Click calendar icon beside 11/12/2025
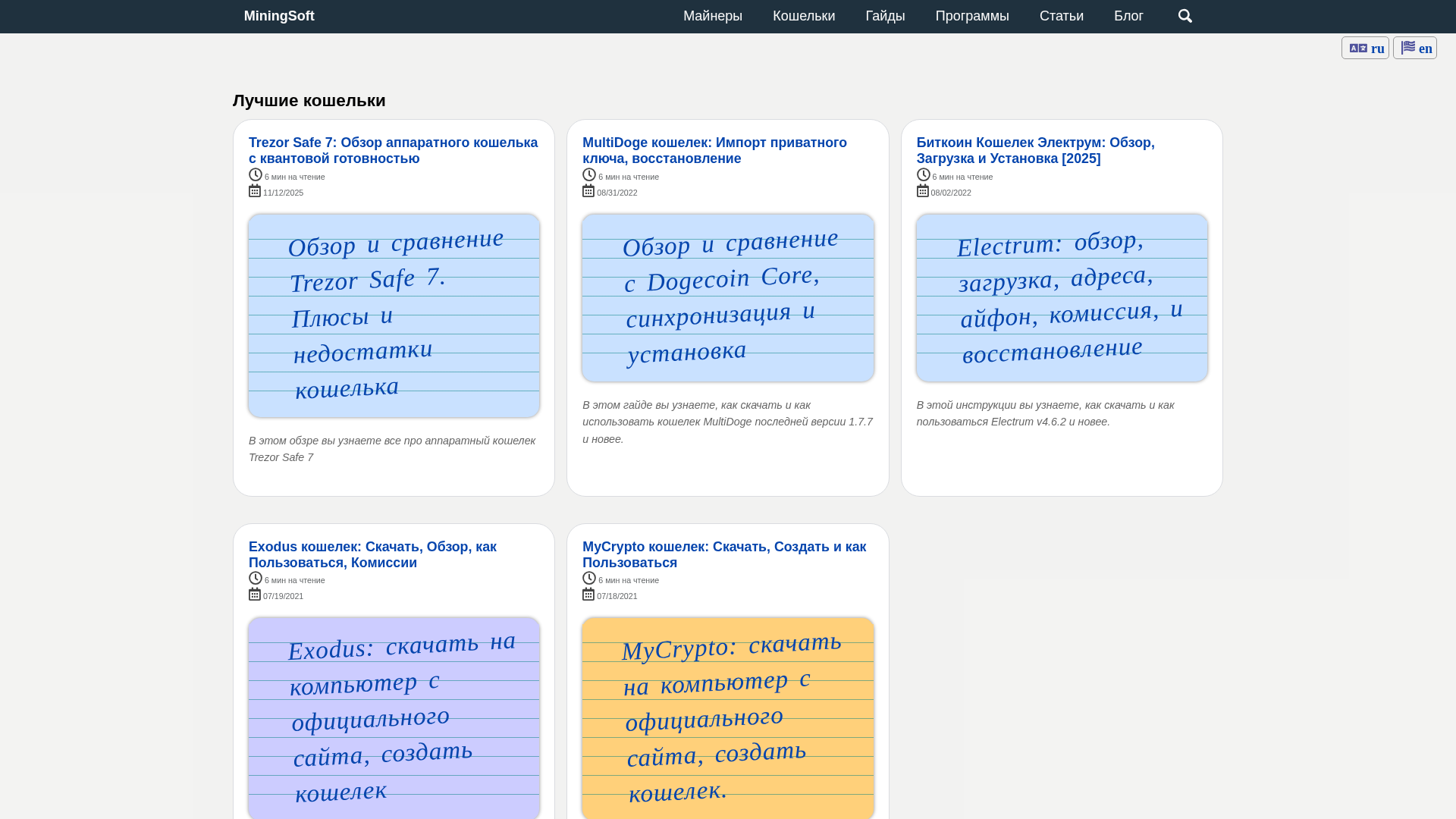 tap(255, 190)
